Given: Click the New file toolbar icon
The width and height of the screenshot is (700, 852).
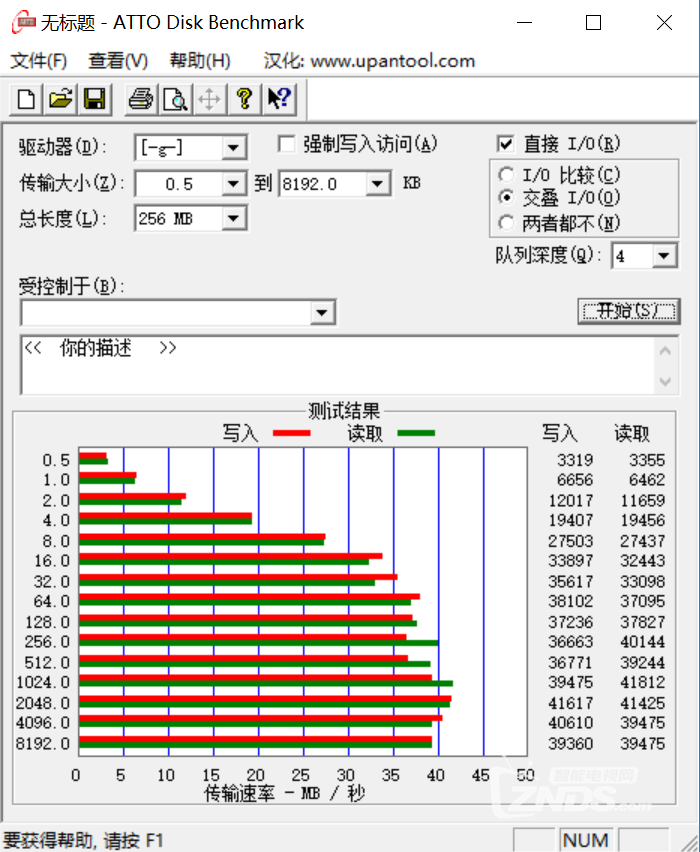Looking at the screenshot, I should (x=27, y=98).
